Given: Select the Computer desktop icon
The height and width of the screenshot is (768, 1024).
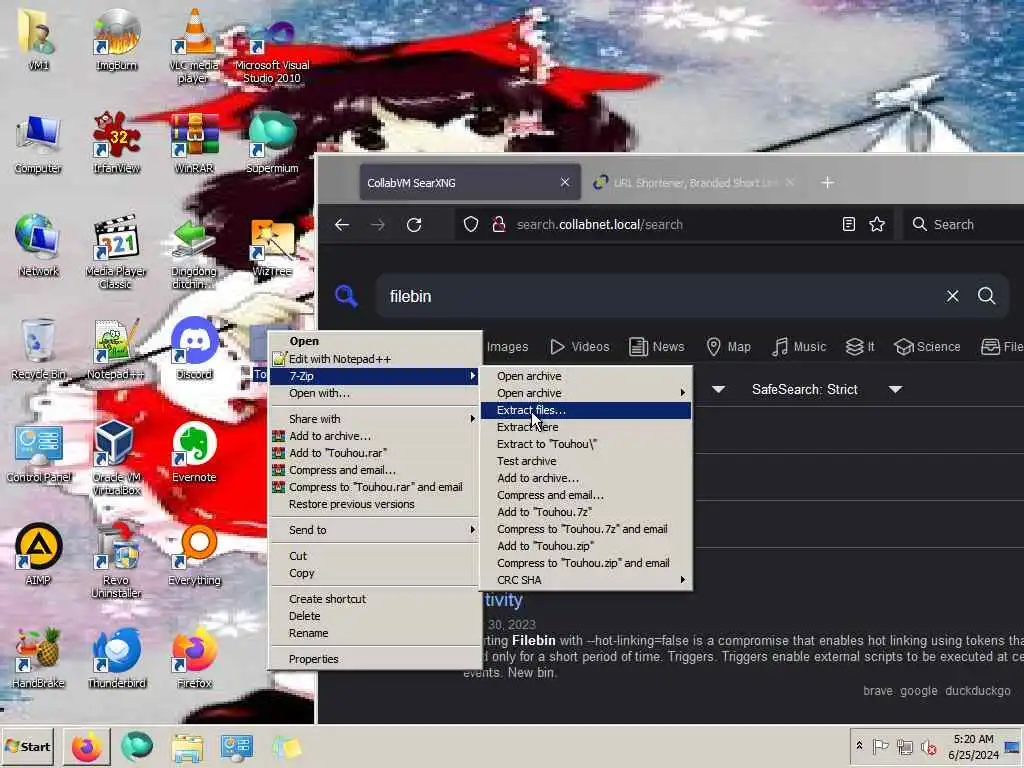Looking at the screenshot, I should coord(38,144).
